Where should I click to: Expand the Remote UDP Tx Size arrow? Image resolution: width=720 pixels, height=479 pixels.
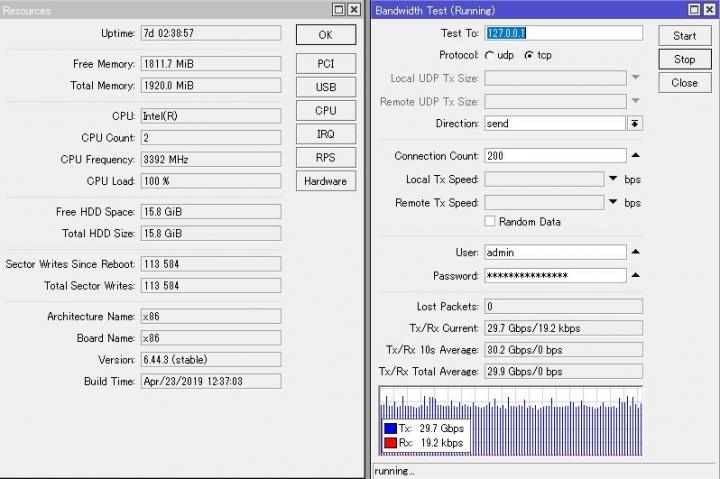click(636, 101)
